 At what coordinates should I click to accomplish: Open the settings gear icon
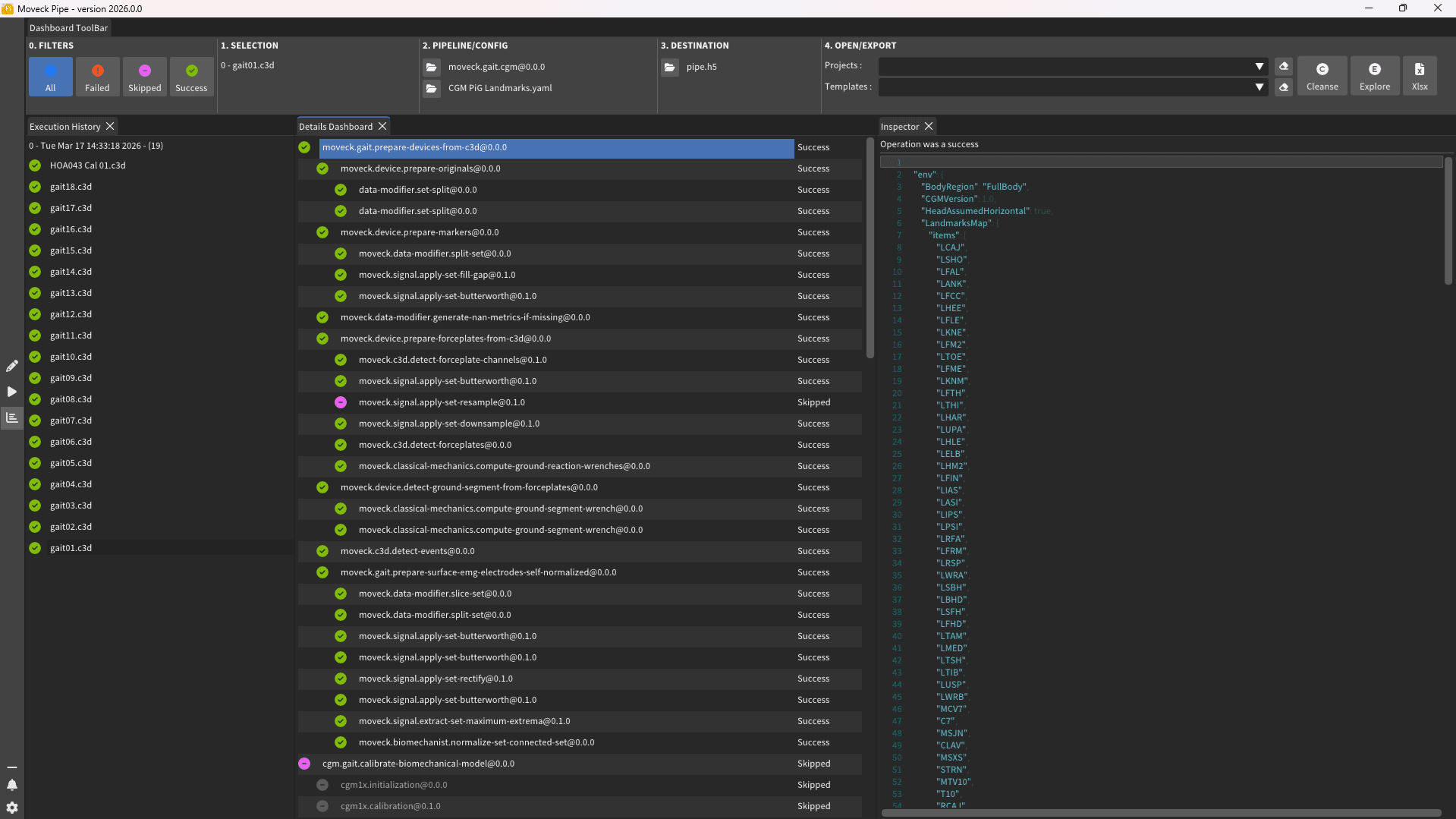coord(12,808)
